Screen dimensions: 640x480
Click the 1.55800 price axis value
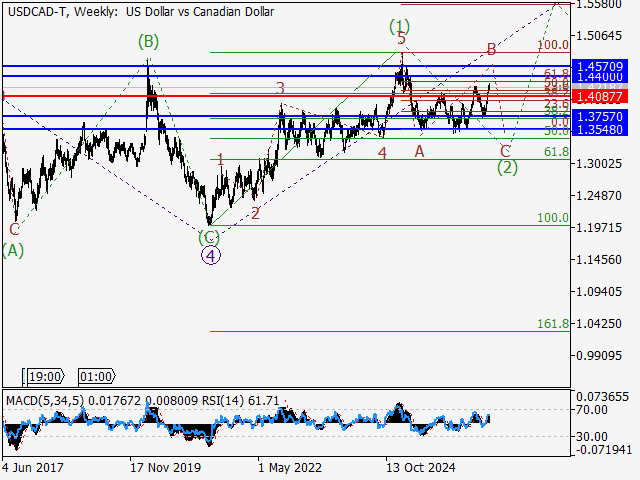tap(599, 4)
